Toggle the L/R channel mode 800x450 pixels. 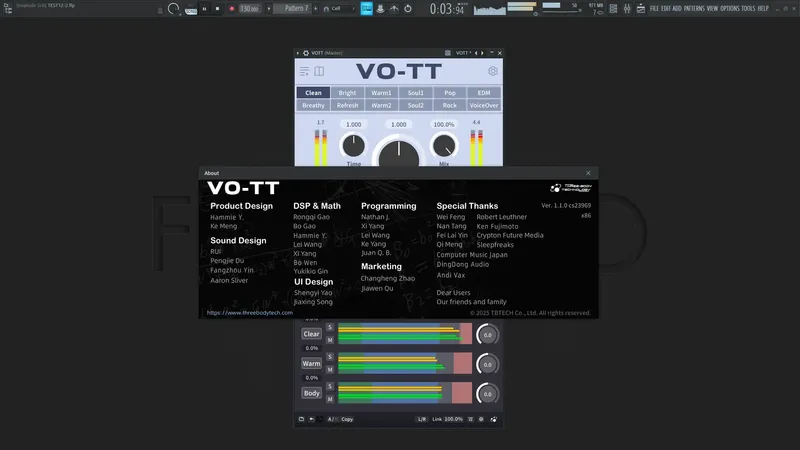(421, 419)
